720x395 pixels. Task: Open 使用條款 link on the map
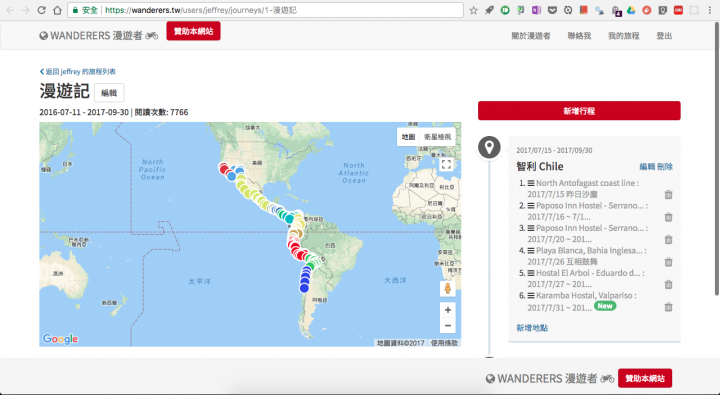pyautogui.click(x=444, y=343)
